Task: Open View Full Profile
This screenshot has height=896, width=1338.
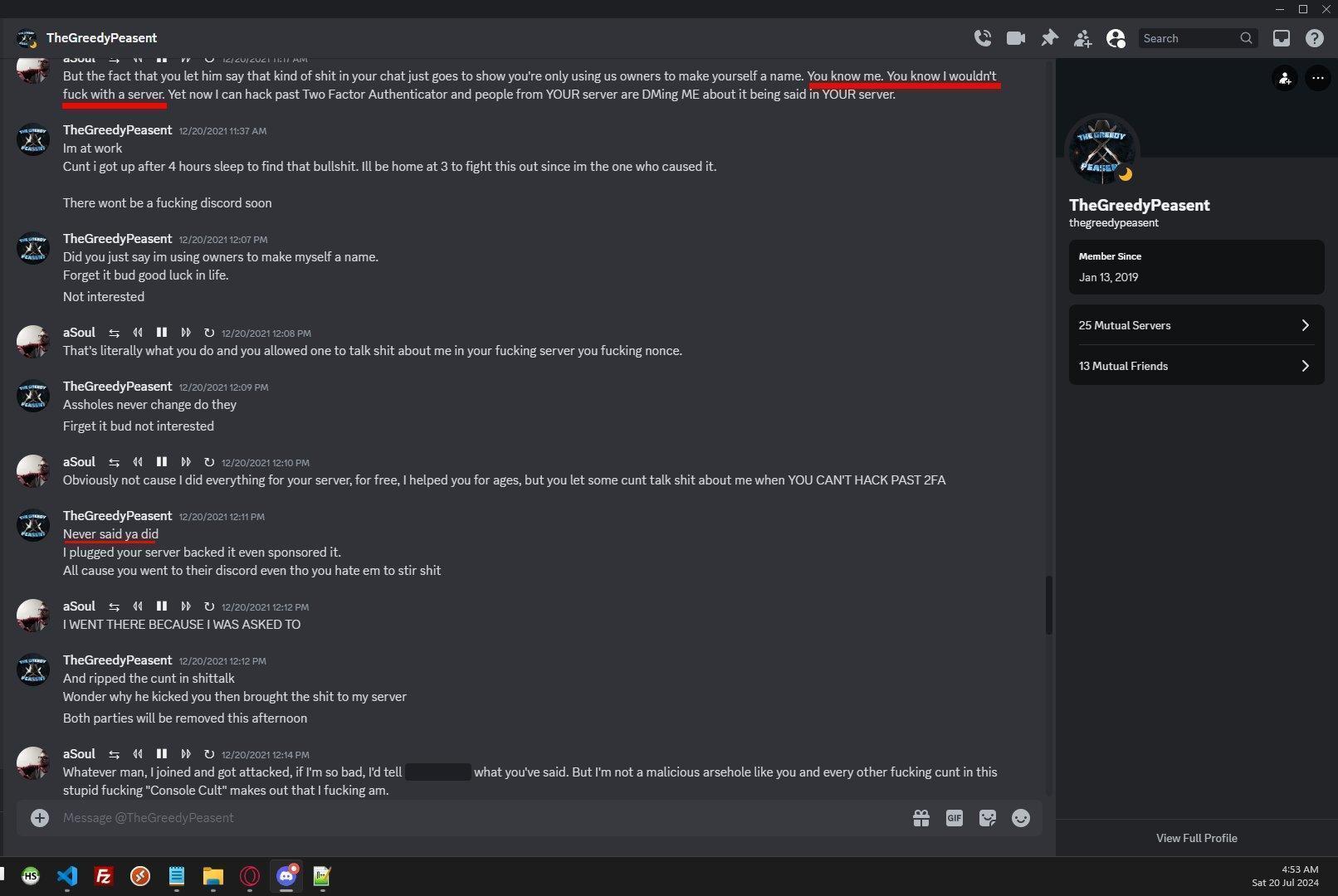Action: tap(1197, 838)
